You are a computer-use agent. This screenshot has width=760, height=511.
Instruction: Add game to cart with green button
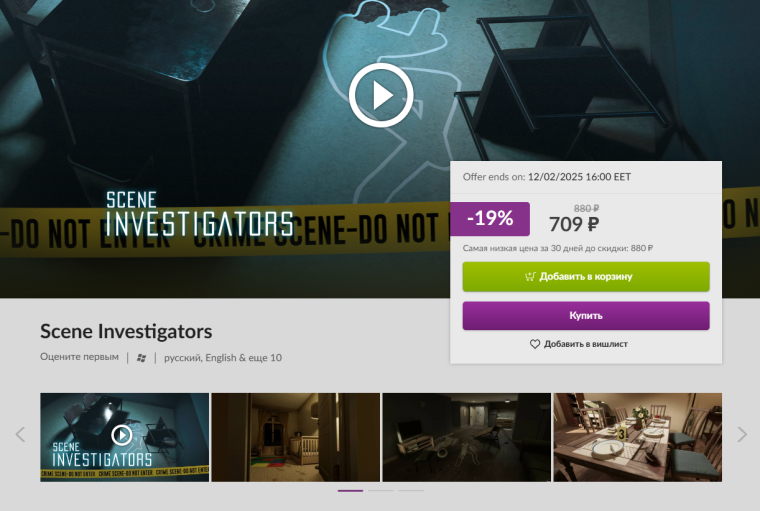tap(586, 277)
